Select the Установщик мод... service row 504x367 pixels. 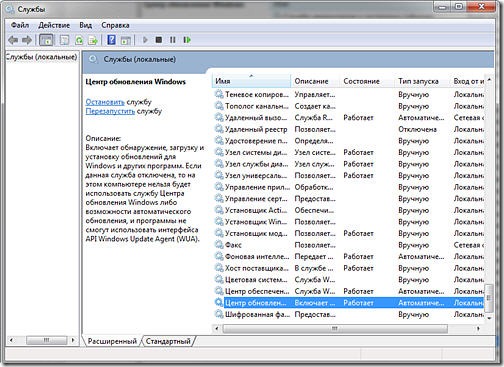tap(349, 233)
